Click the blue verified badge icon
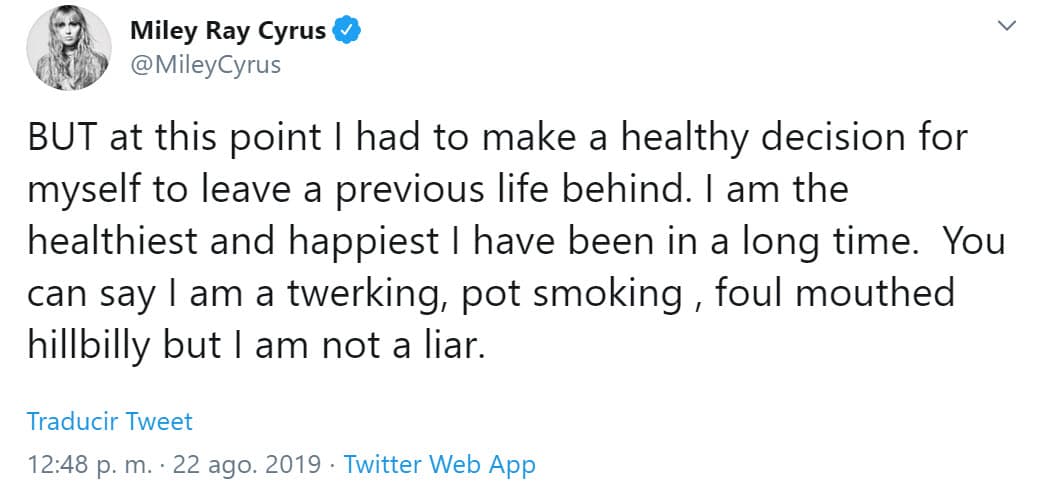 (346, 32)
